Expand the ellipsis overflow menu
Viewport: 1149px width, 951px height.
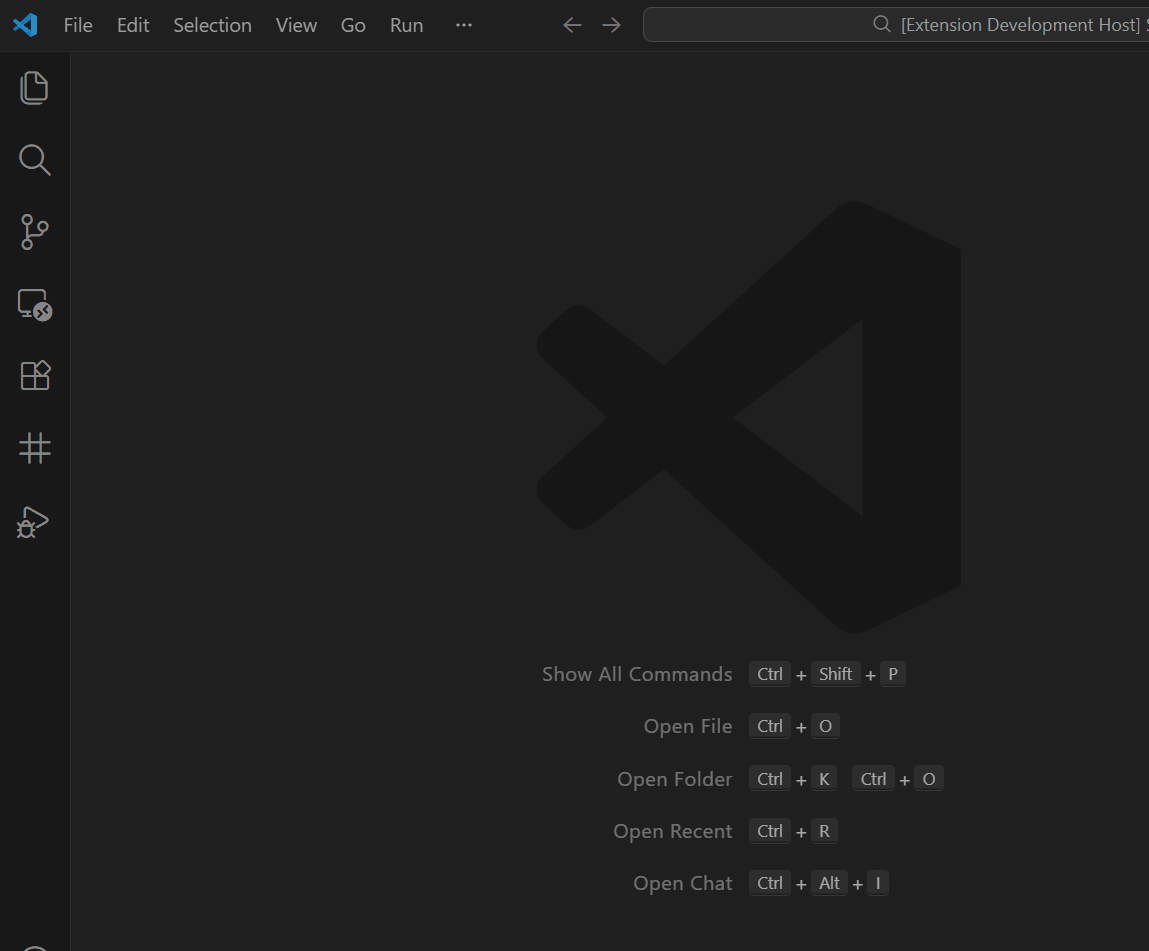click(464, 25)
